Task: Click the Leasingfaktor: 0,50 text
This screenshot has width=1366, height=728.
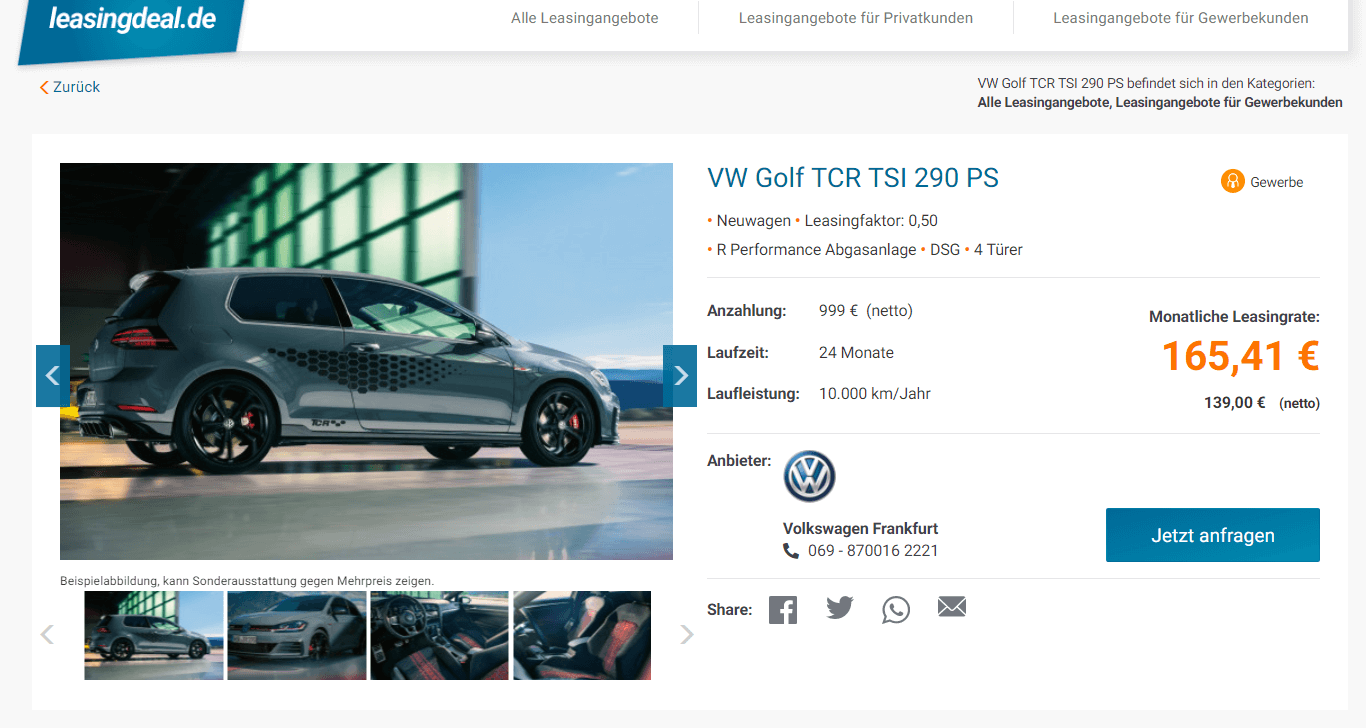Action: [x=871, y=221]
